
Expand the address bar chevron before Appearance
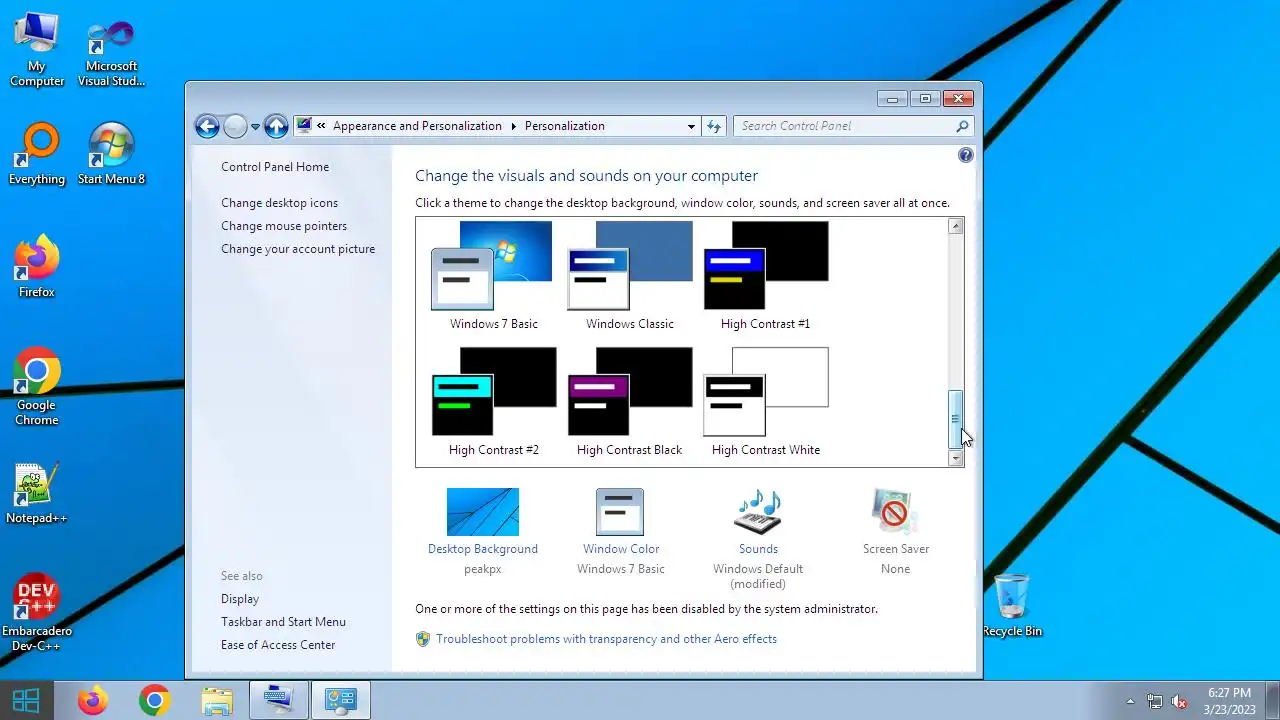(x=322, y=126)
